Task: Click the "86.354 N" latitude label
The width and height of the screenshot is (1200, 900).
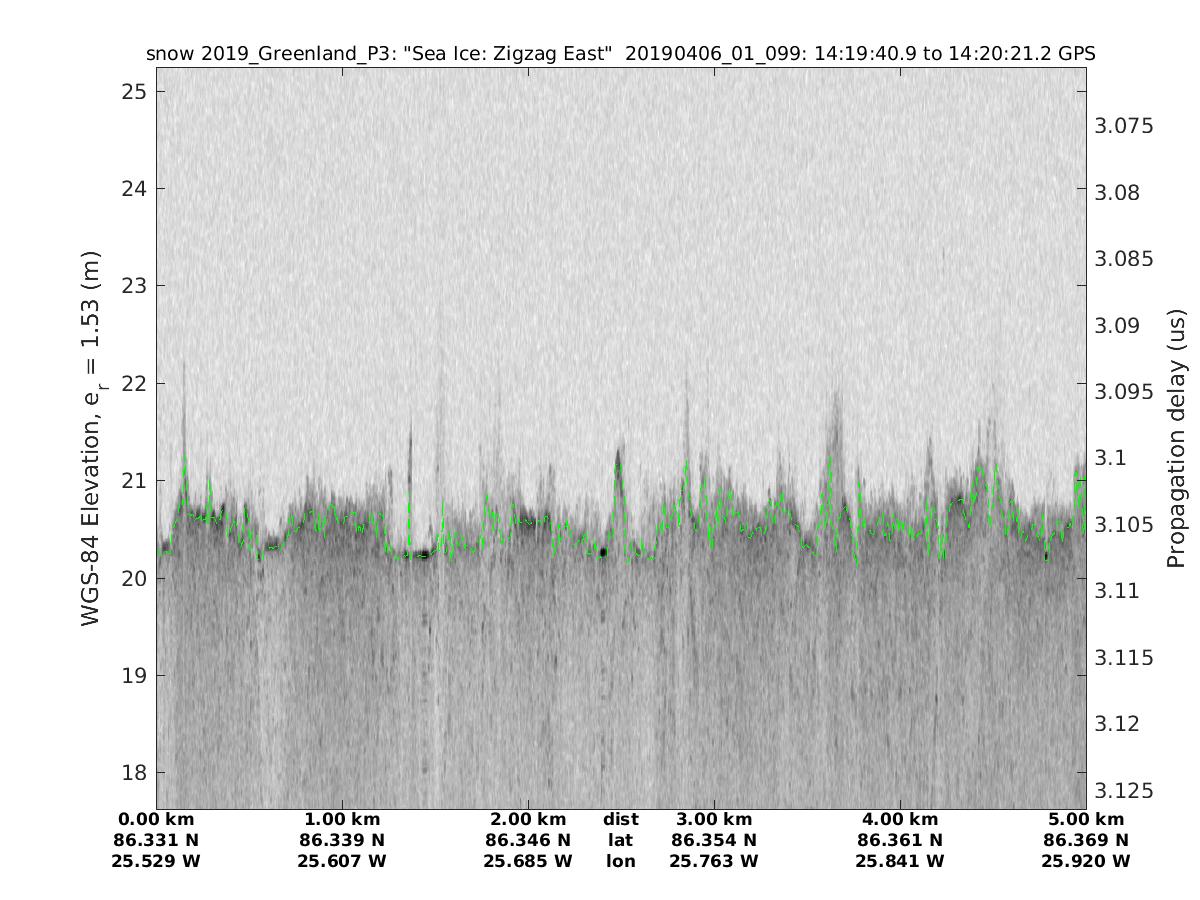Action: click(x=714, y=840)
